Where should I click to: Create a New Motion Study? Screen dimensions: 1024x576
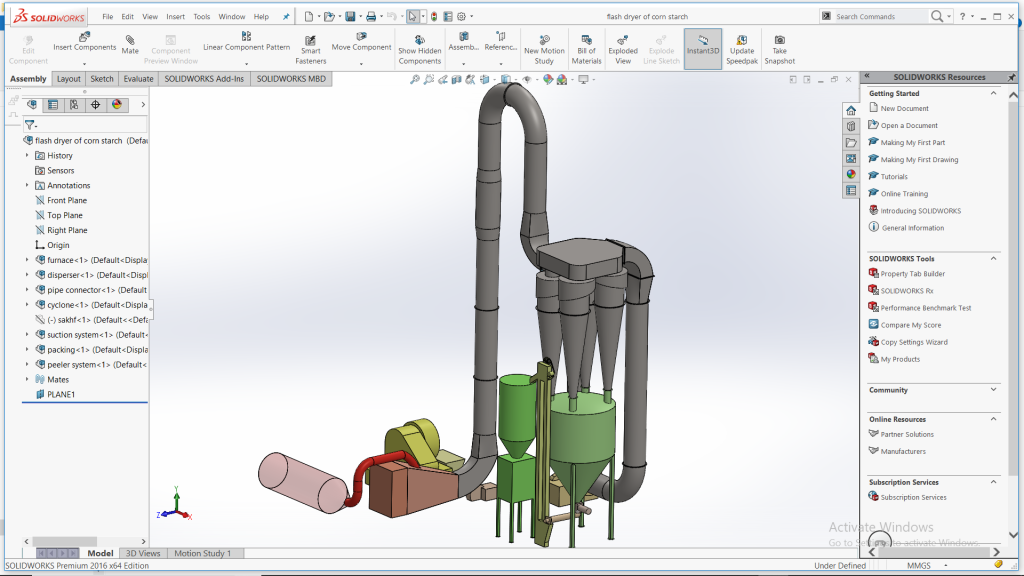tap(544, 48)
